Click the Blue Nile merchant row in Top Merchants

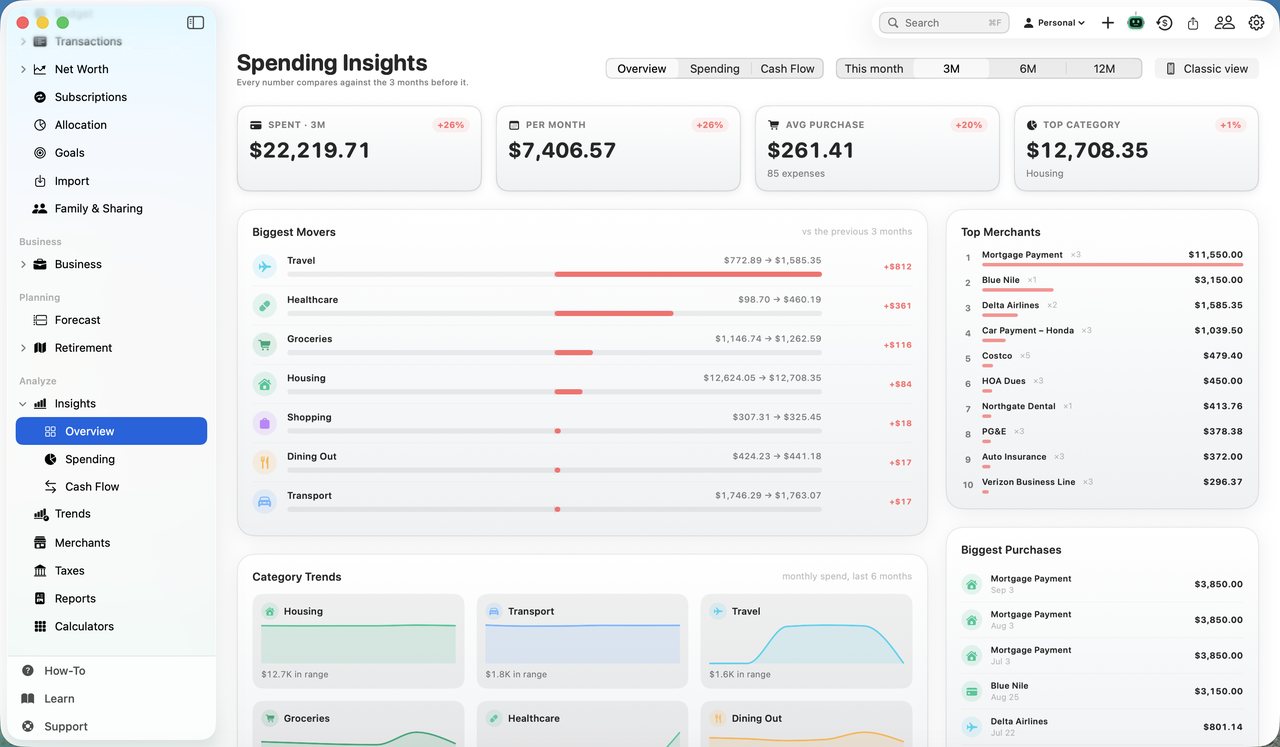(1102, 282)
